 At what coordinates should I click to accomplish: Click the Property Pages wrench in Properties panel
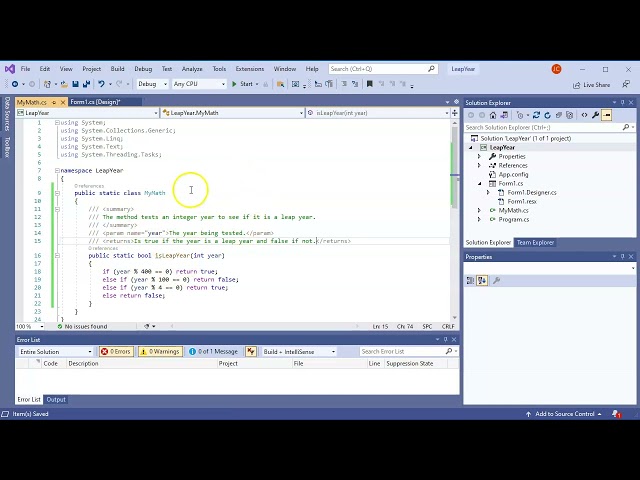(496, 280)
